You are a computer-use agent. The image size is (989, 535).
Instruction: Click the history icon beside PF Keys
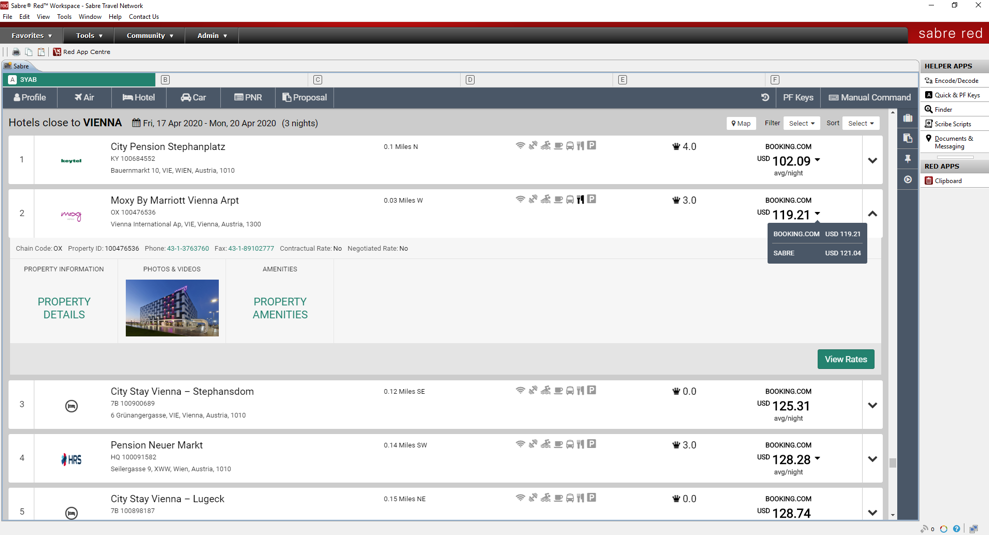coord(765,97)
